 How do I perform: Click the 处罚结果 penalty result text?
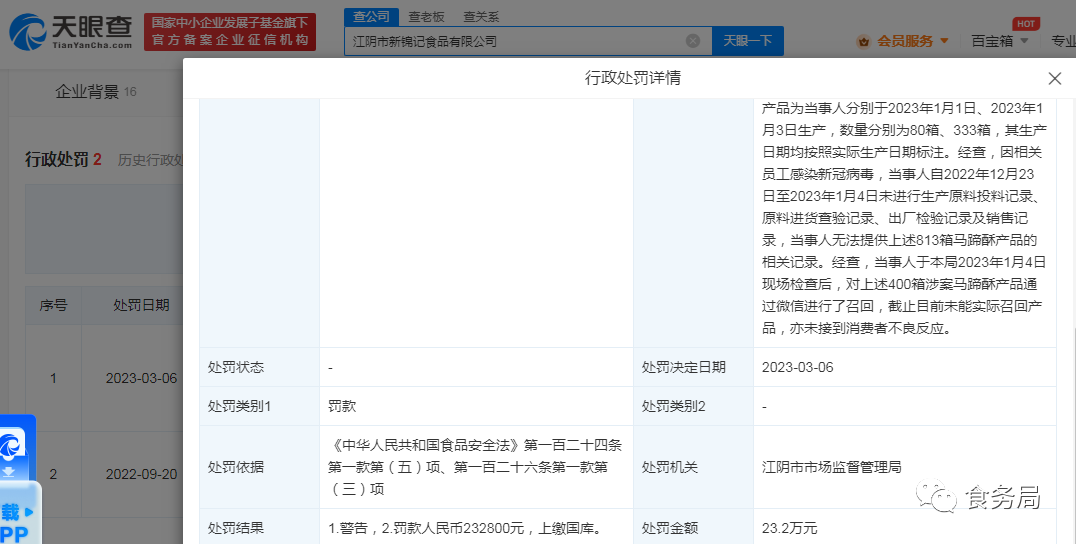(x=466, y=528)
